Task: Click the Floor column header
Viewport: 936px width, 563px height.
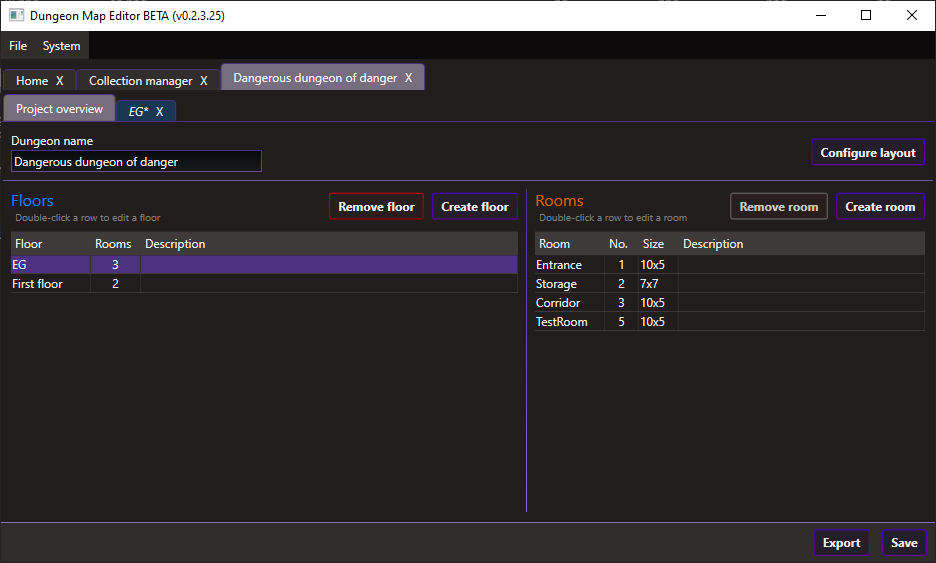Action: pyautogui.click(x=51, y=244)
